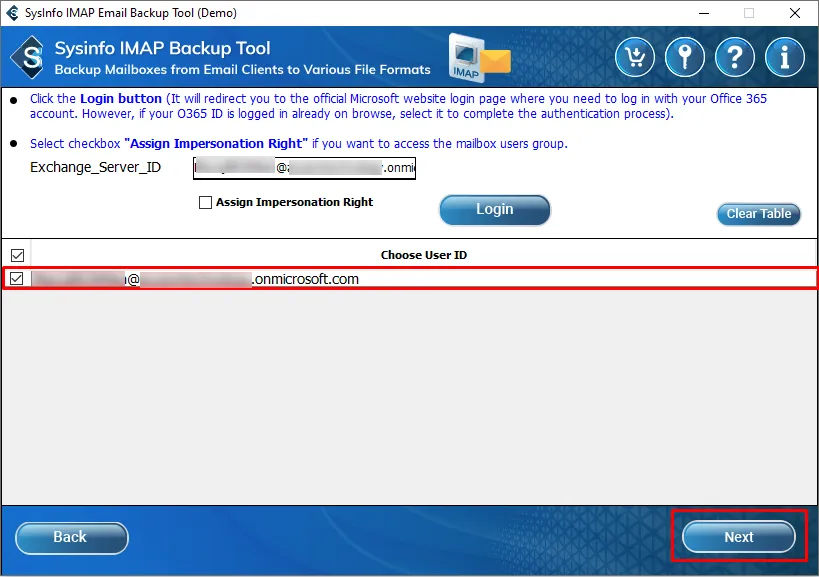Proceed with the Next button

pos(739,537)
